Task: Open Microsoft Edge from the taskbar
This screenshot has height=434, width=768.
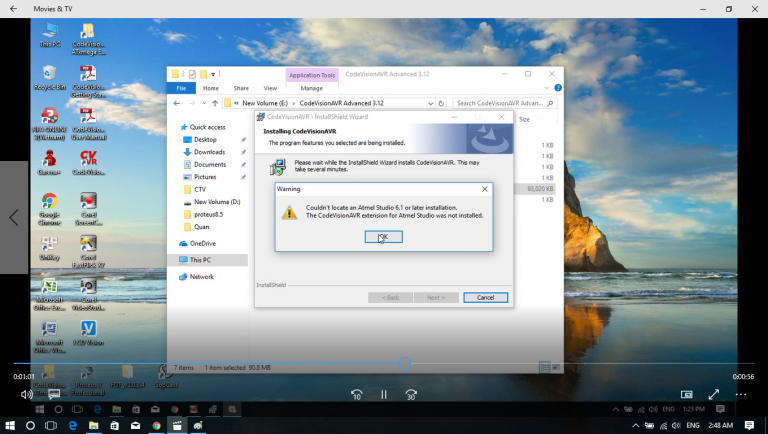Action: coord(72,425)
